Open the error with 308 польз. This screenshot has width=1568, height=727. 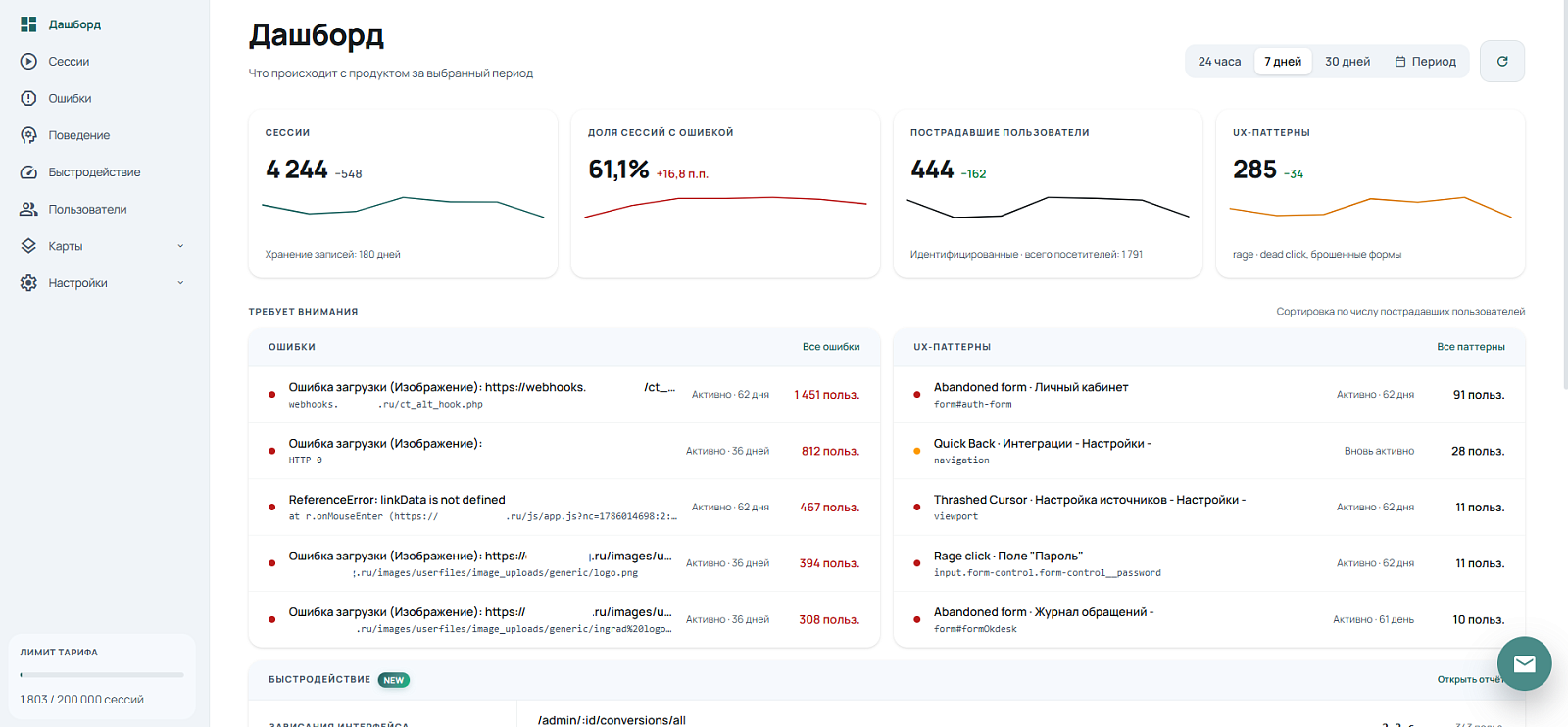point(564,619)
